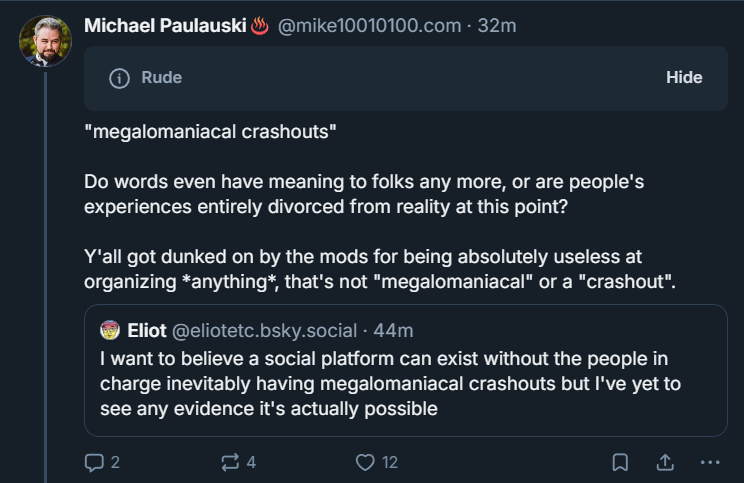Open the three-dot more options menu
The image size is (744, 483).
click(710, 462)
